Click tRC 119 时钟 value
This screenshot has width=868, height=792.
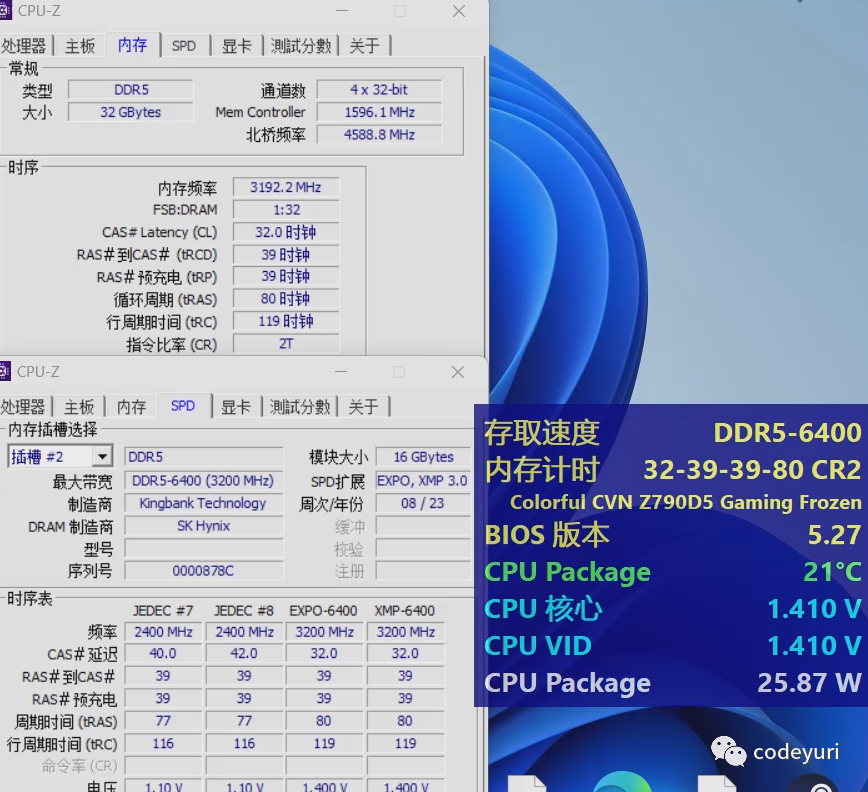pos(286,322)
